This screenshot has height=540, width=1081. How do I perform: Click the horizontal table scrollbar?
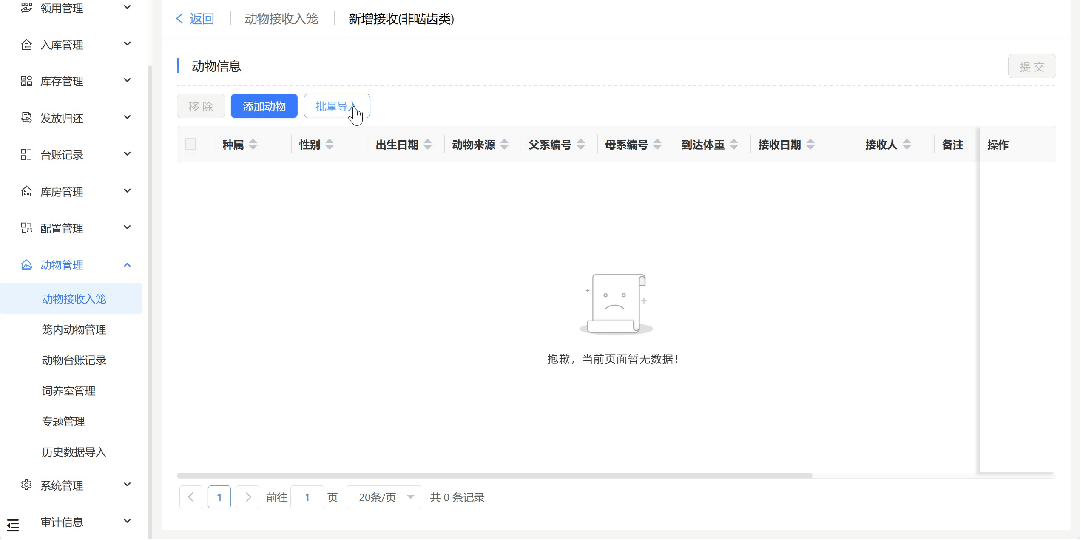494,475
